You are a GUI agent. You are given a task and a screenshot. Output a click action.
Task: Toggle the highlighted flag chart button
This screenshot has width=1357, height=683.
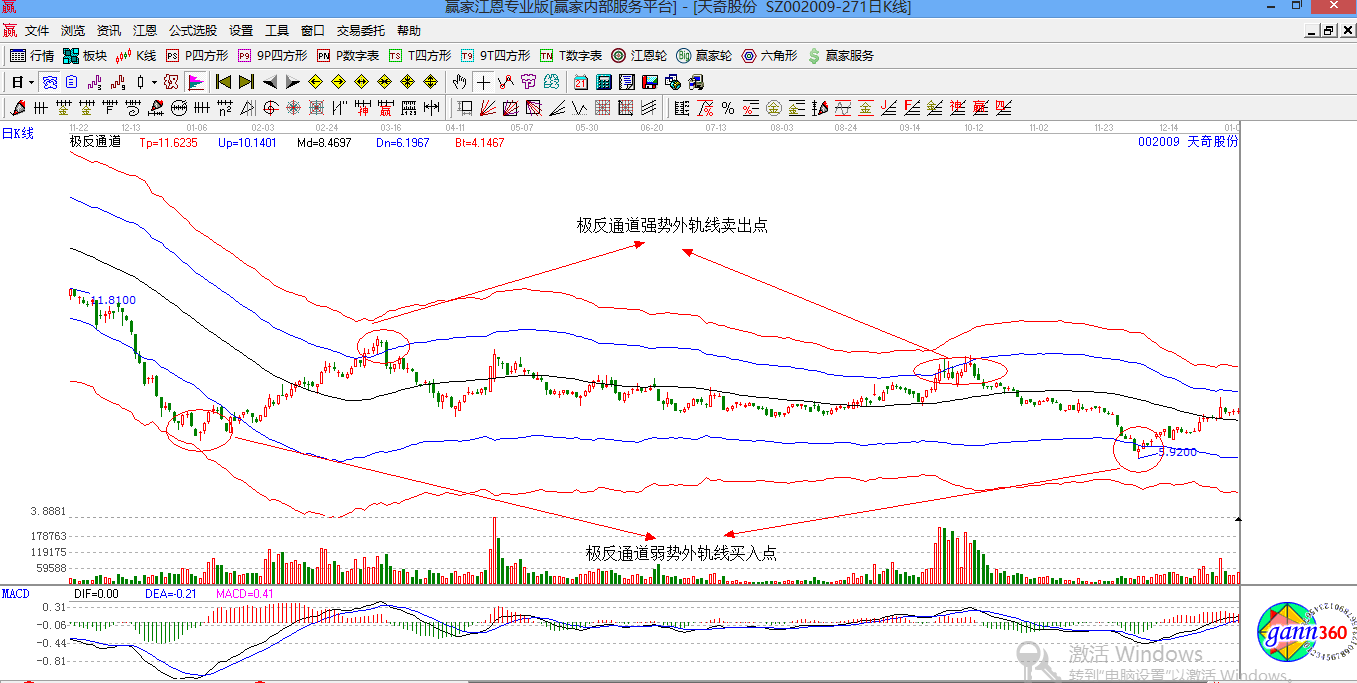196,82
